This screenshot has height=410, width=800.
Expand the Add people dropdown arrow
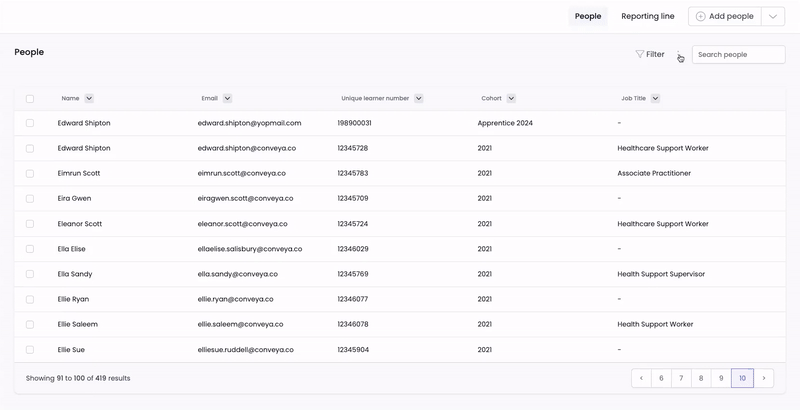coord(772,16)
